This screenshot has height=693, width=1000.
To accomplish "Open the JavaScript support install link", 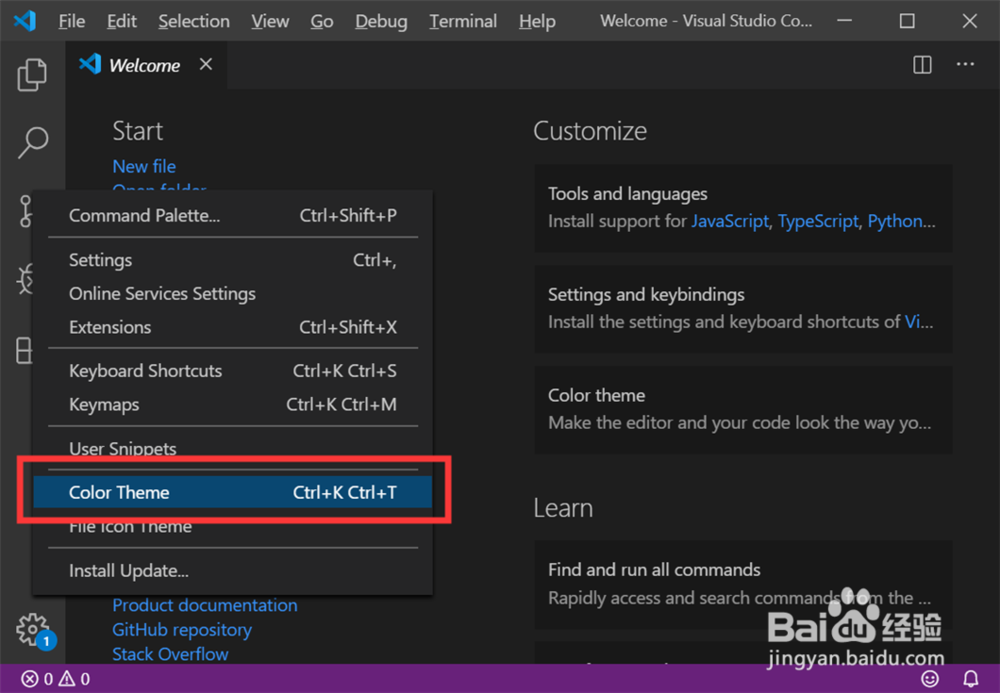I will coord(730,221).
